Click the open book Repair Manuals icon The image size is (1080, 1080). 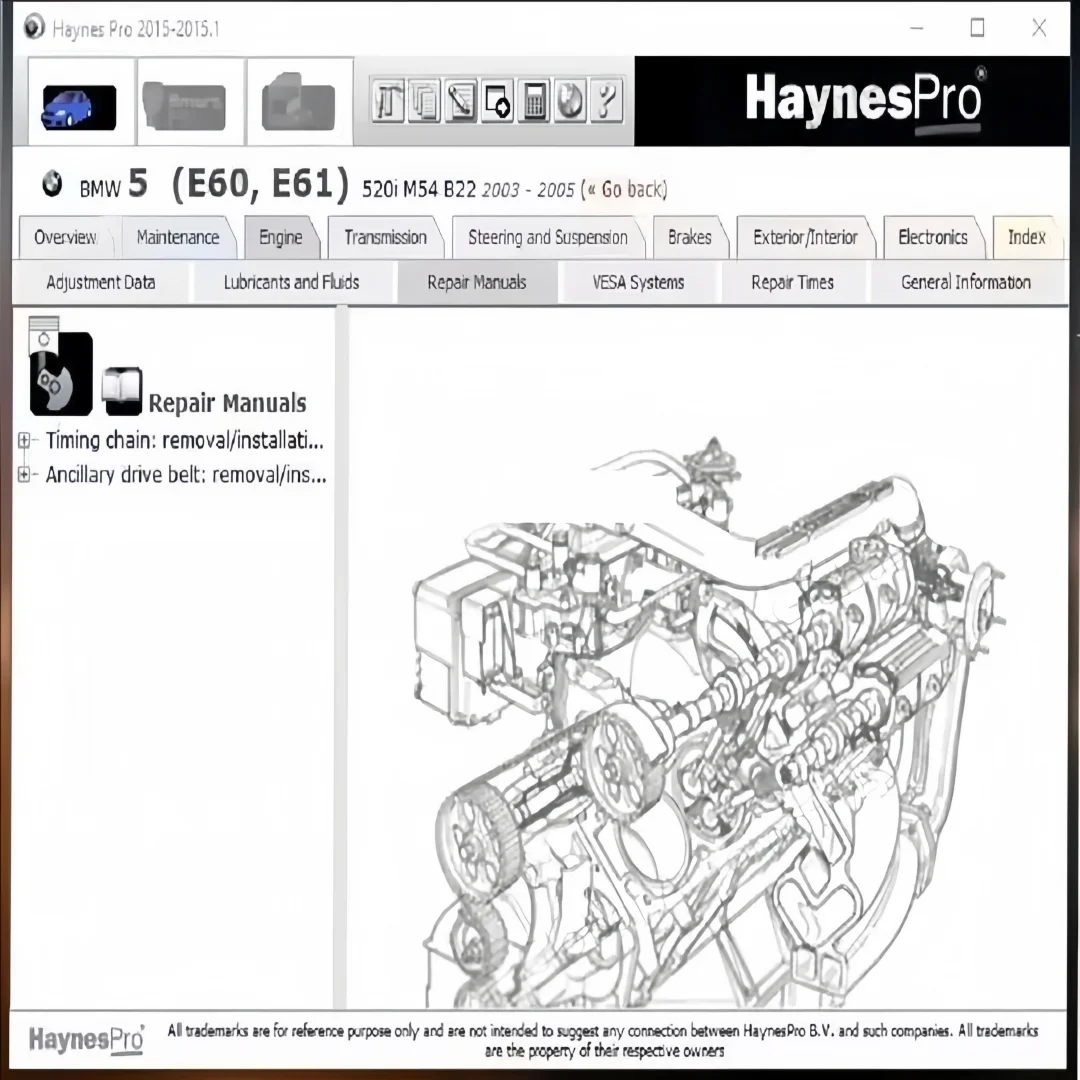coord(122,391)
